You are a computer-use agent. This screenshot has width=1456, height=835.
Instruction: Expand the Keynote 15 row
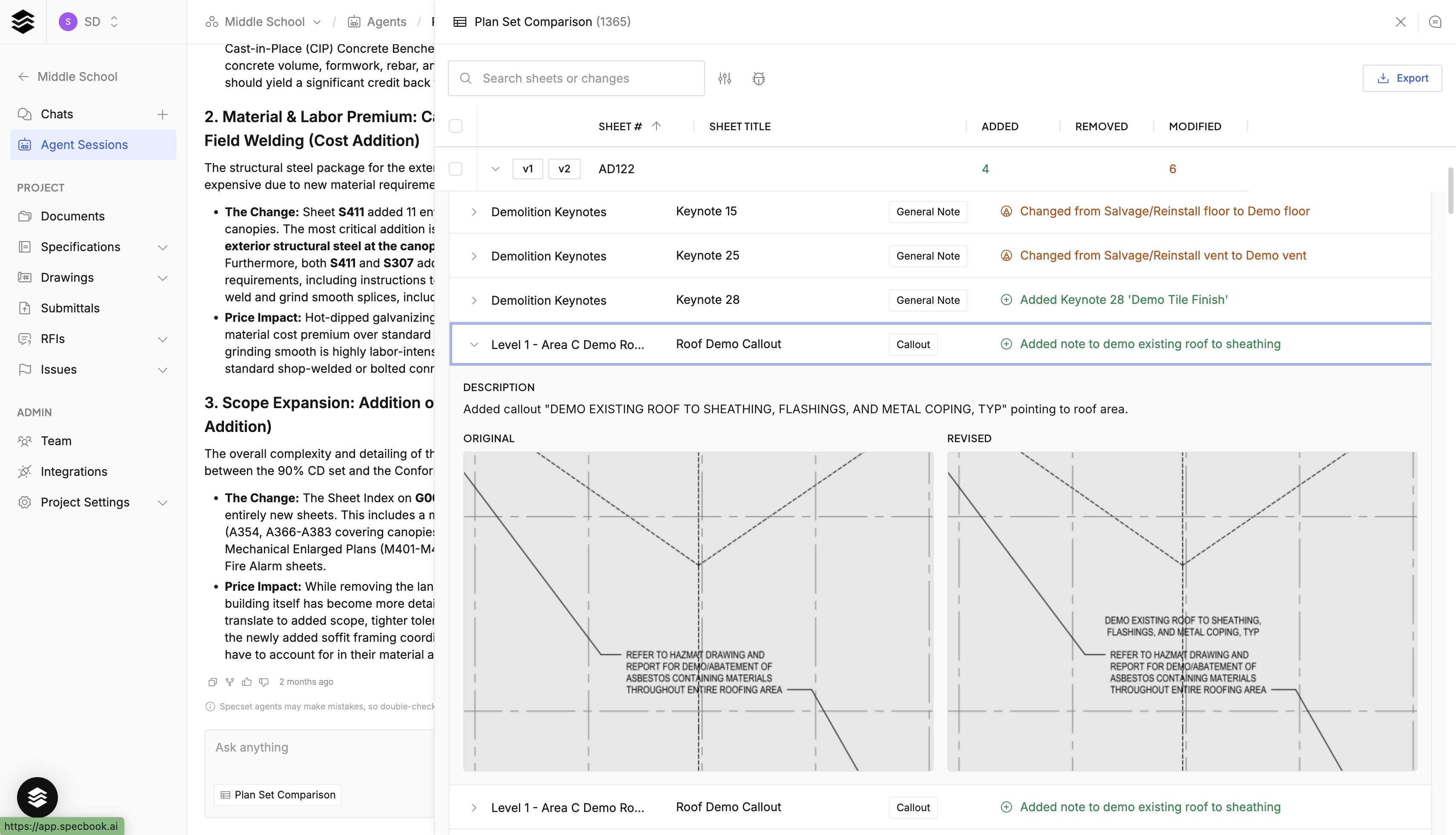pyautogui.click(x=474, y=212)
